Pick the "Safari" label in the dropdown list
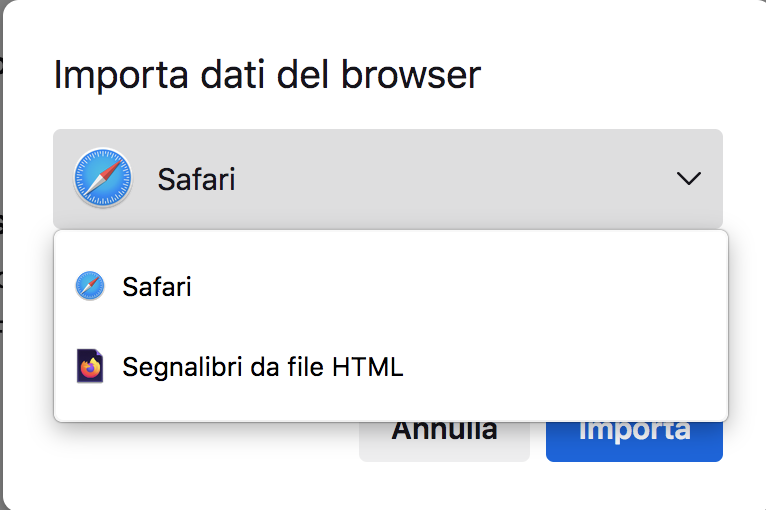Image resolution: width=766 pixels, height=510 pixels. click(157, 287)
